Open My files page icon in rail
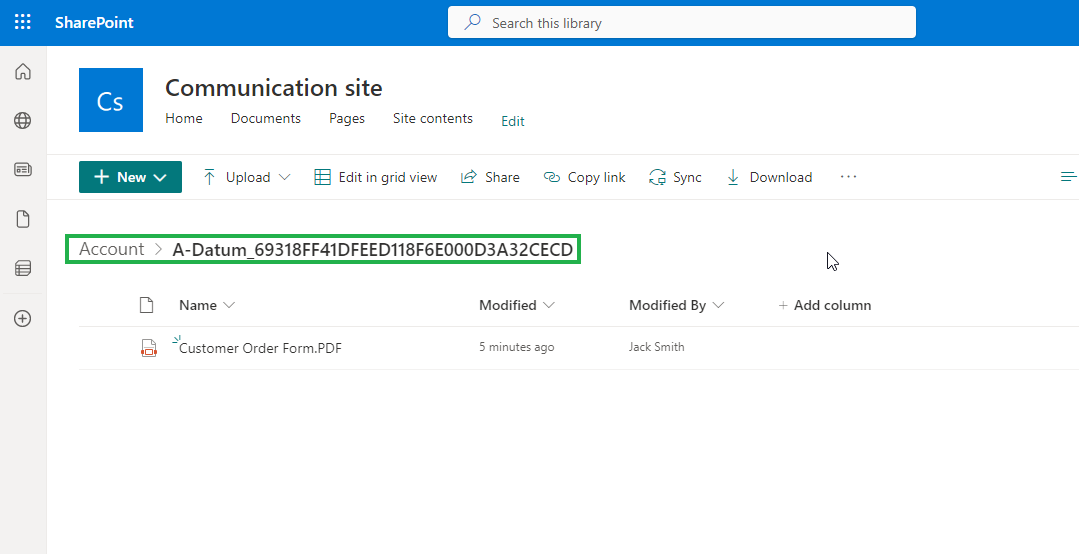1079x554 pixels. coord(23,219)
